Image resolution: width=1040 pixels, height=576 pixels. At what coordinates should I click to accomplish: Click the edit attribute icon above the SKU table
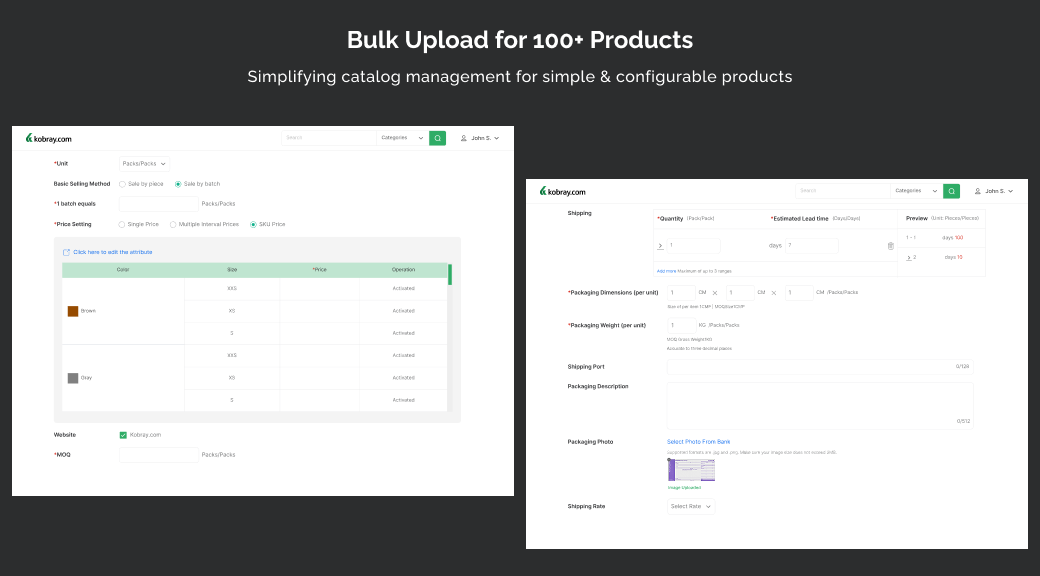(x=67, y=252)
